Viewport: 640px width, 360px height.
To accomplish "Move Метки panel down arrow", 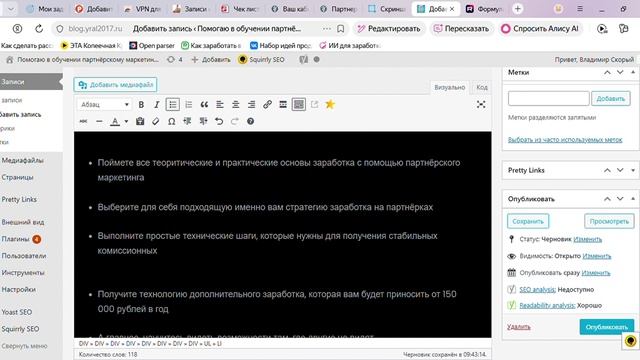I will coord(620,72).
